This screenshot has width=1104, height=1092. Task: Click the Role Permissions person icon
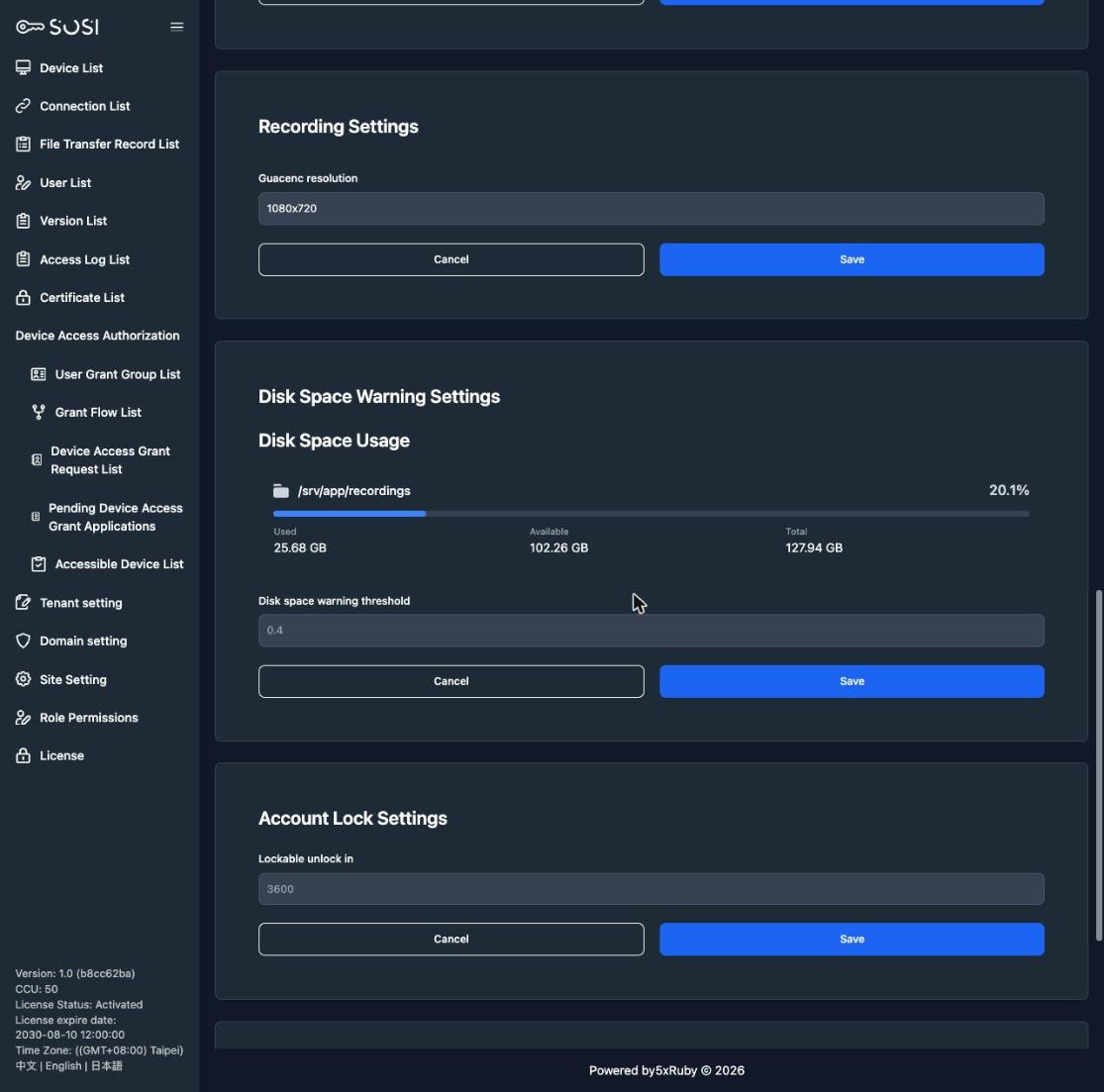point(23,718)
